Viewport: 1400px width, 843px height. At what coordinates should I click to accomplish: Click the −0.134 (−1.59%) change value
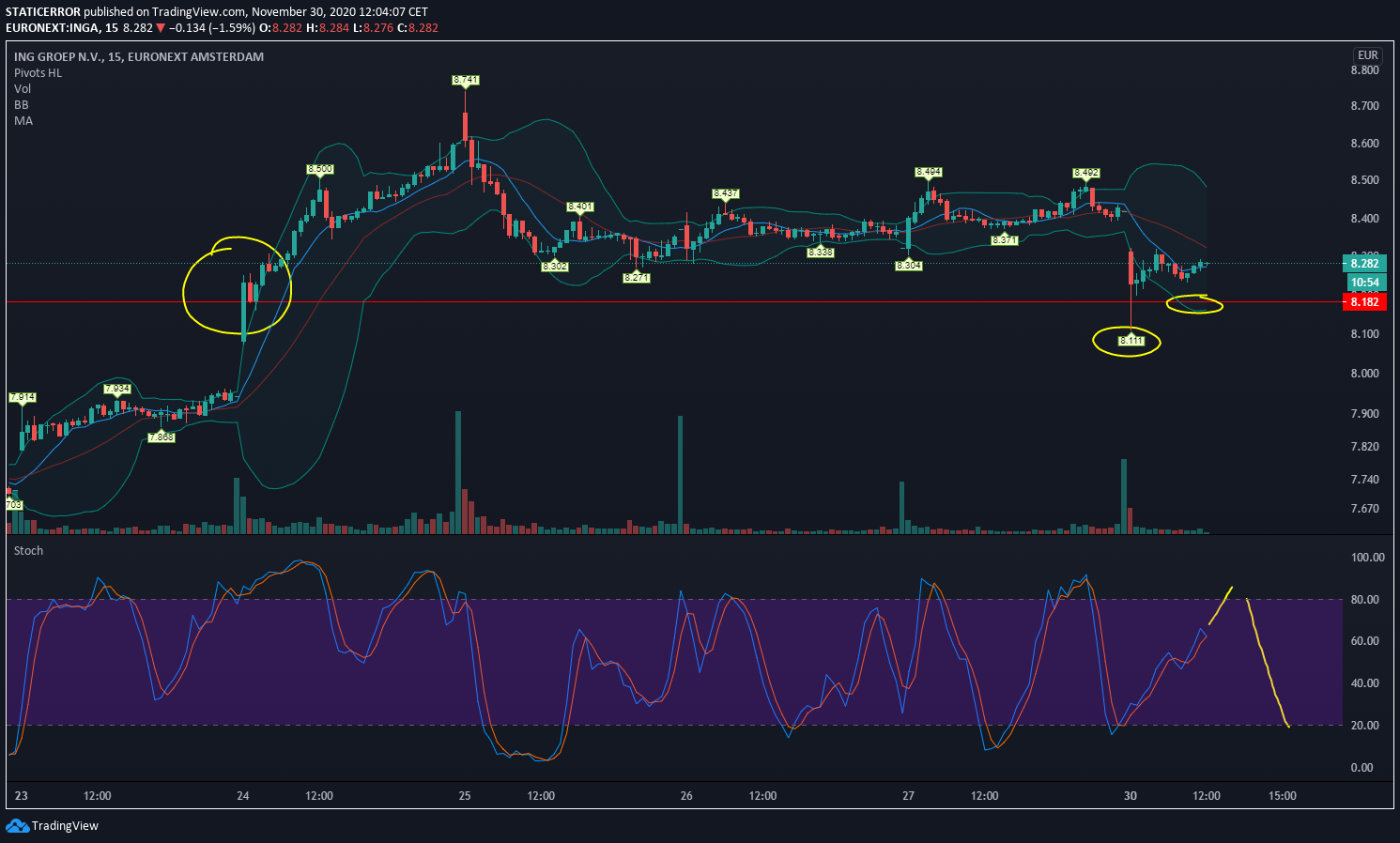point(212,28)
